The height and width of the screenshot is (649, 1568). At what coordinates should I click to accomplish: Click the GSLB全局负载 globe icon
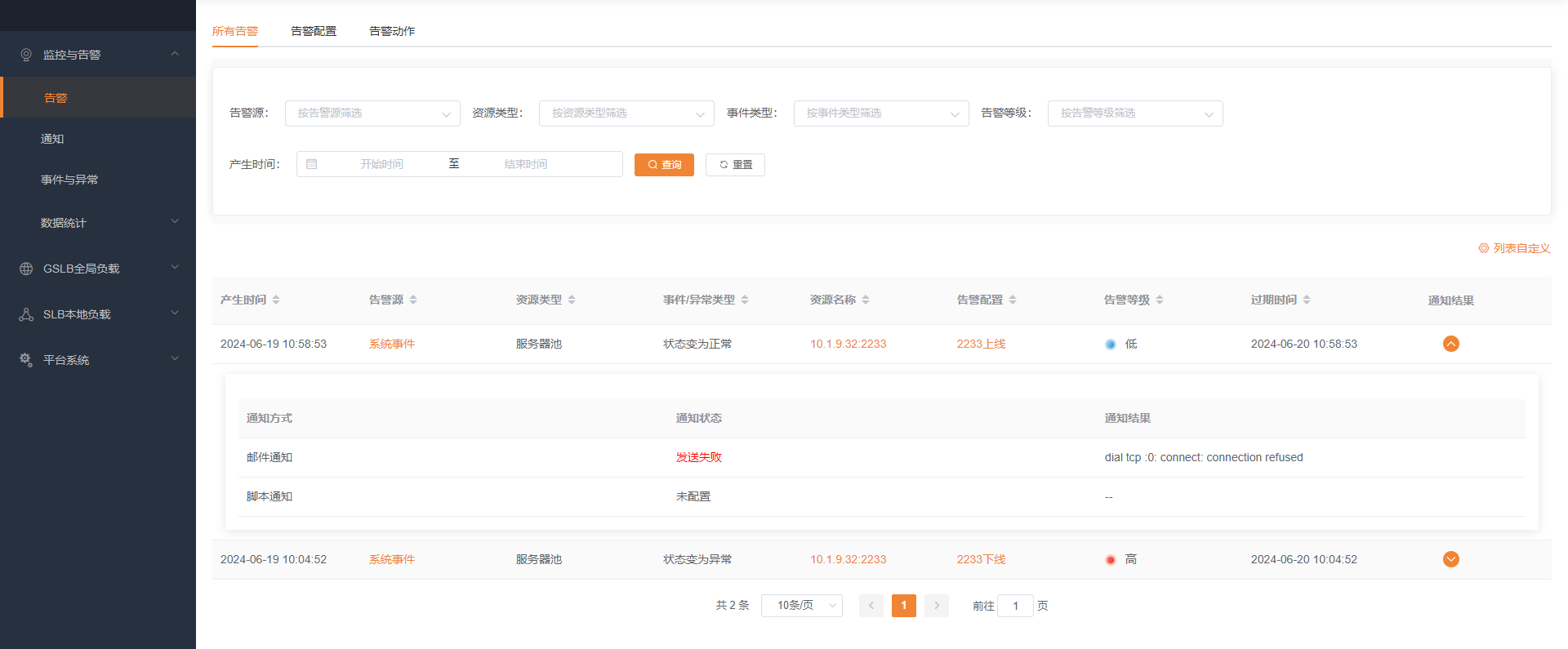26,269
